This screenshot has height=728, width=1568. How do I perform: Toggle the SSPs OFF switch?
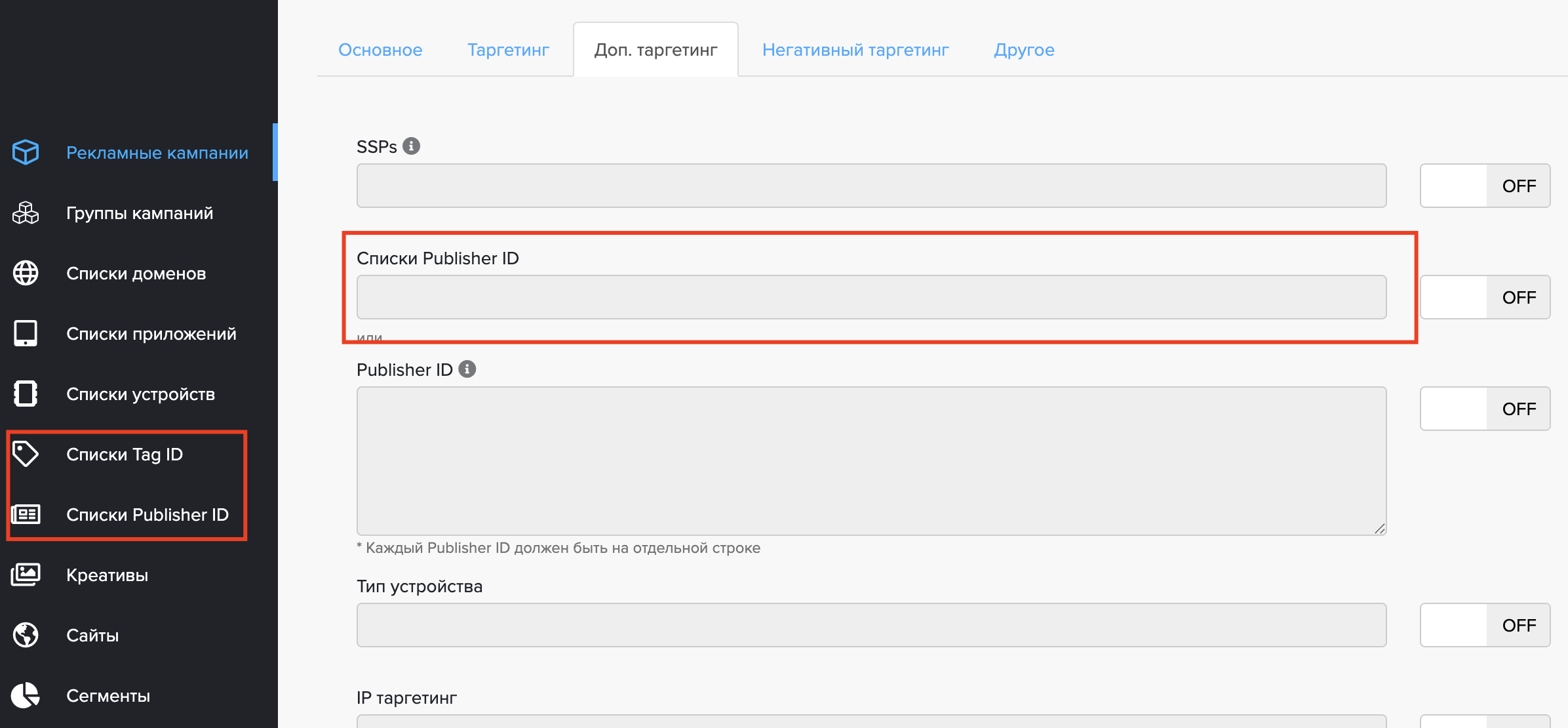coord(1485,186)
